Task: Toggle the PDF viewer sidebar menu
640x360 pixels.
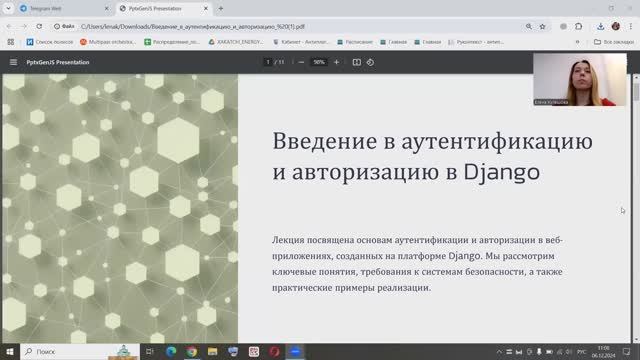Action: point(13,62)
